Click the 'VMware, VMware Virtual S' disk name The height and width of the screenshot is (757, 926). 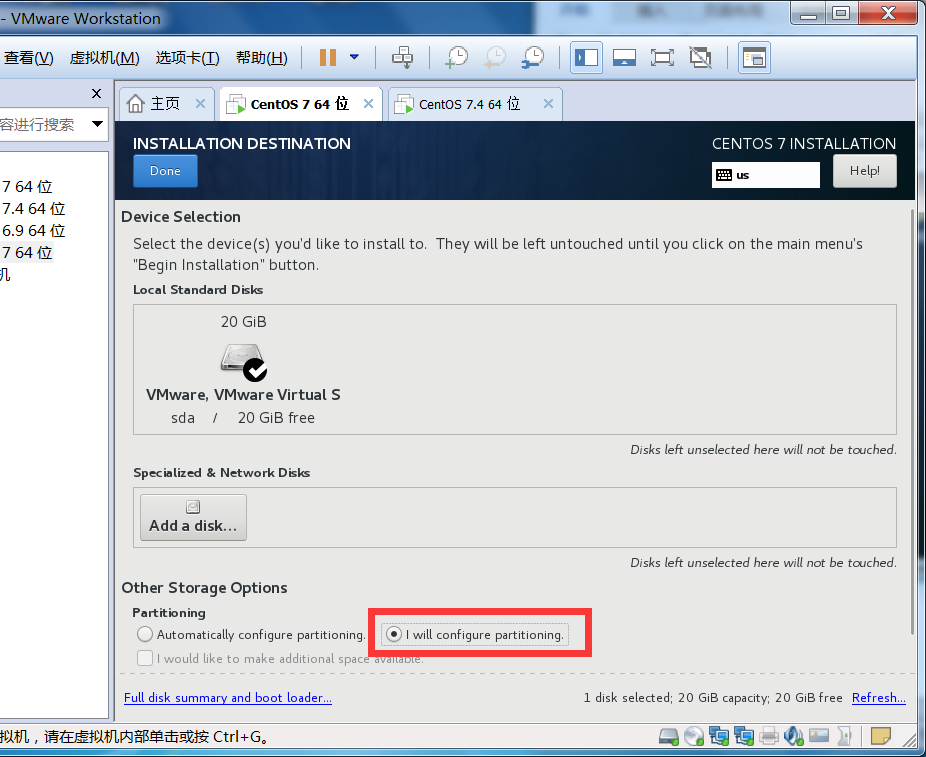pos(243,394)
